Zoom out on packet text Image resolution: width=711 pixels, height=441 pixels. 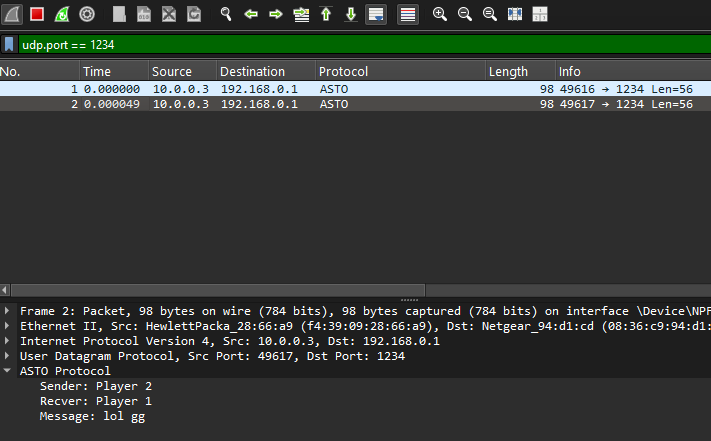pos(464,15)
